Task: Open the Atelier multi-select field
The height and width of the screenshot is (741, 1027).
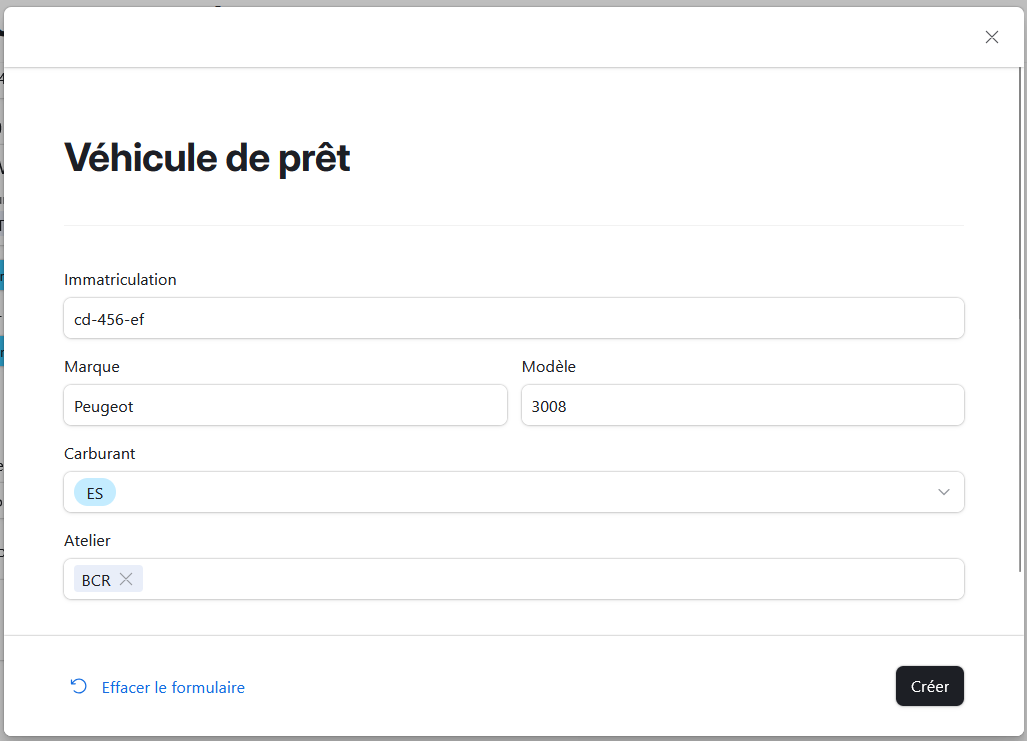Action: pos(550,579)
